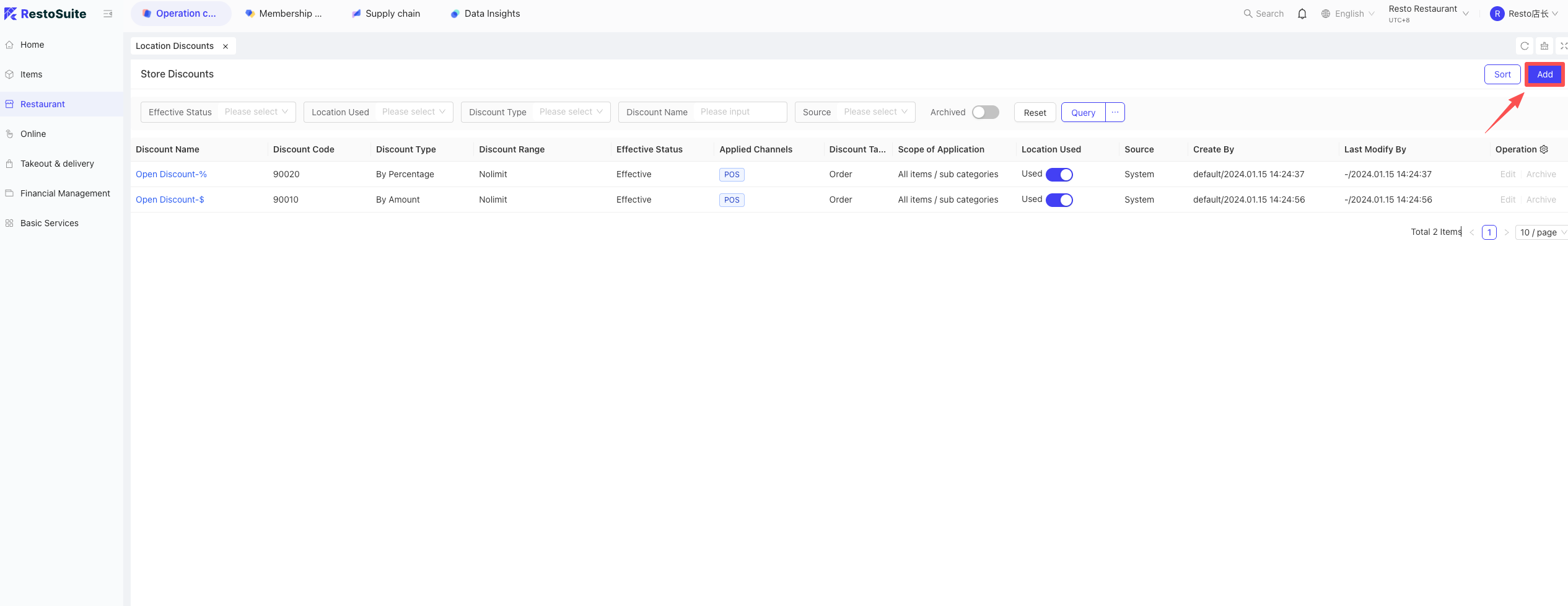Click the Add button
Viewport: 1568px width, 606px height.
1544,74
